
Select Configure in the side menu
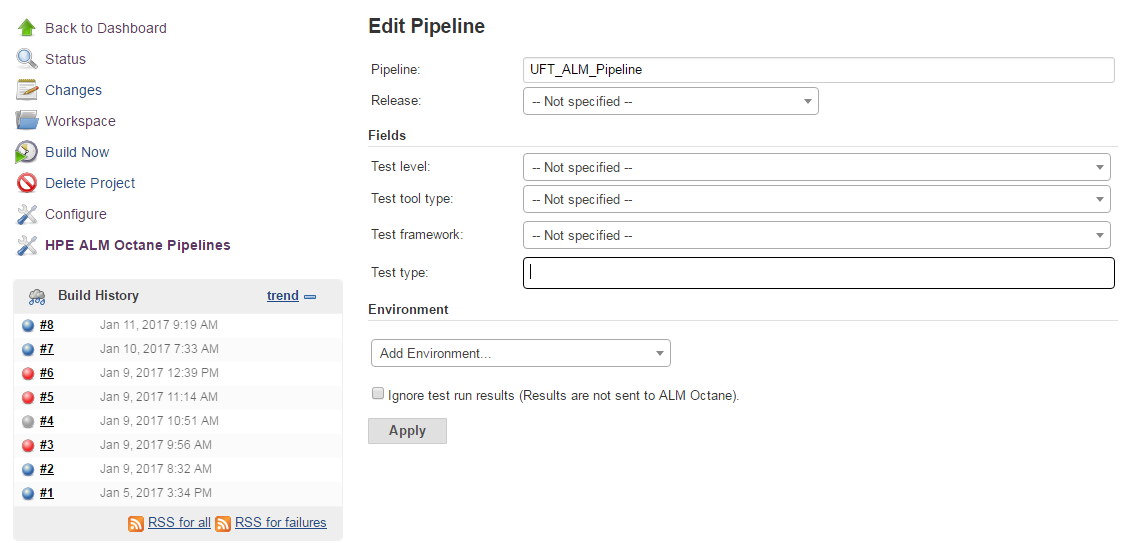pos(75,214)
